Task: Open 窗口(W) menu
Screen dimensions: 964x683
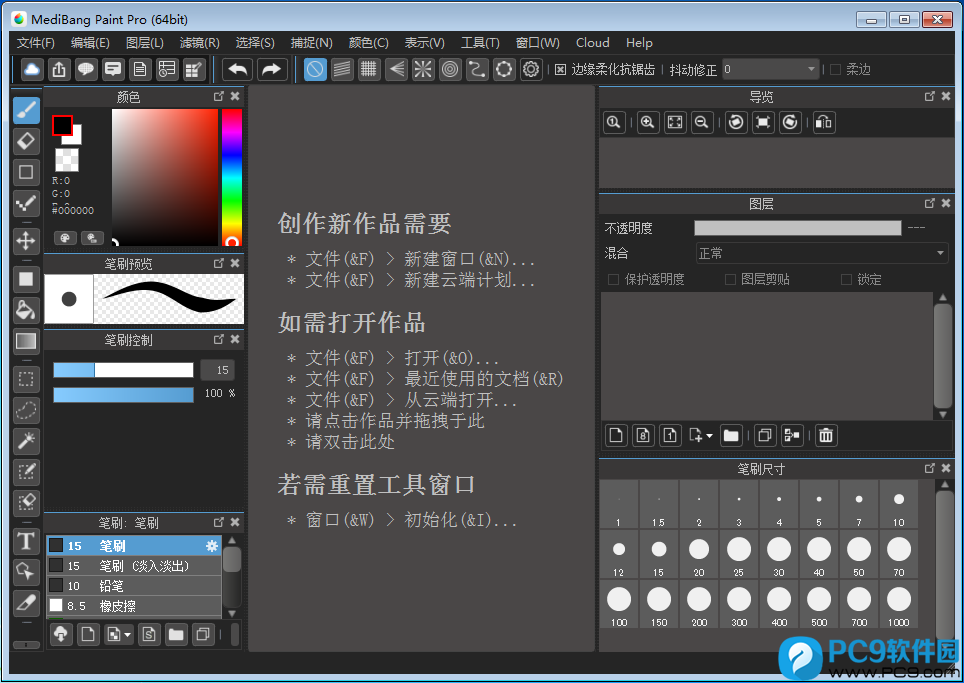Action: pyautogui.click(x=537, y=43)
